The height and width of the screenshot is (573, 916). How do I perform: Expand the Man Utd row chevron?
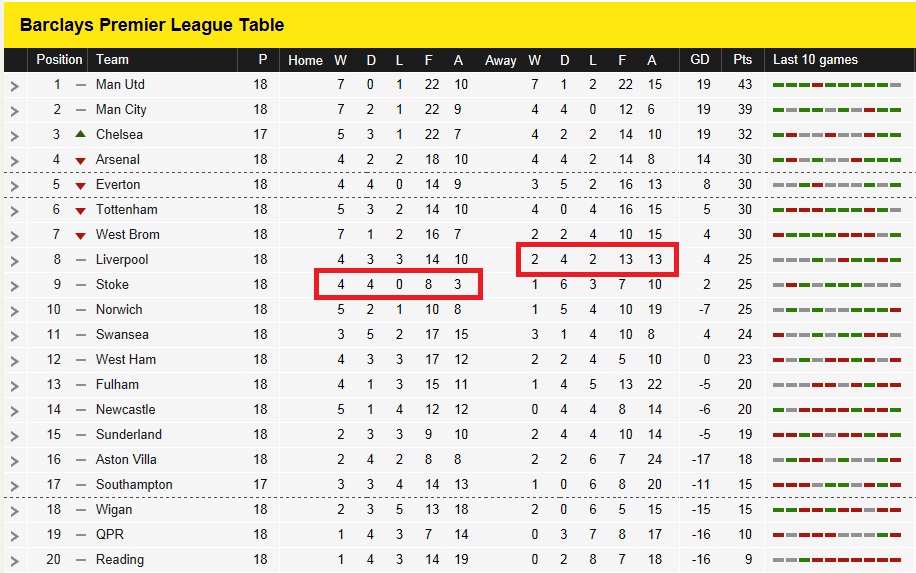(x=15, y=86)
